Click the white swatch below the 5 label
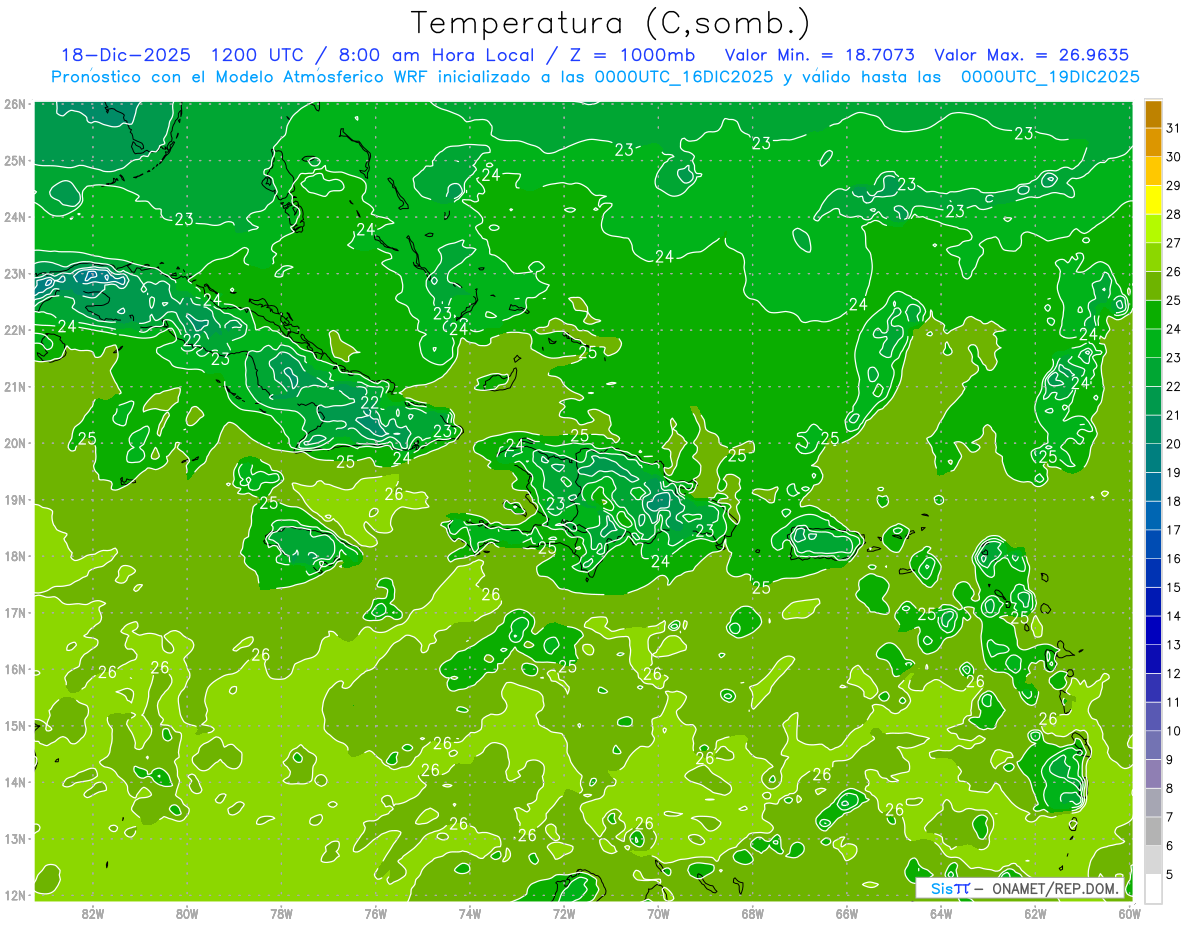Screen dimensions: 1200x927 click(x=1153, y=889)
